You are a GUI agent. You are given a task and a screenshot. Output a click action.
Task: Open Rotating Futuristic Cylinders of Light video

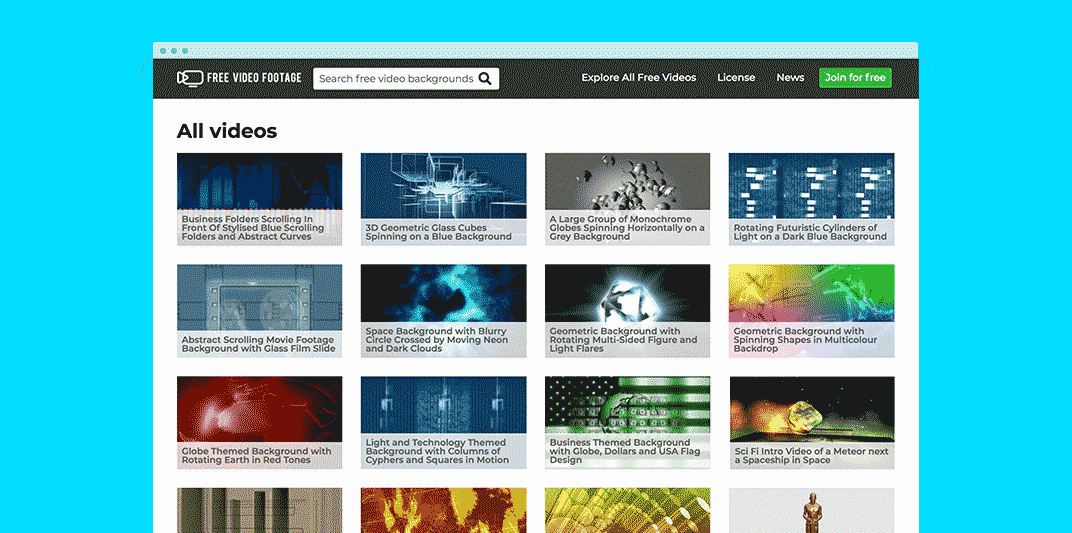pos(812,199)
